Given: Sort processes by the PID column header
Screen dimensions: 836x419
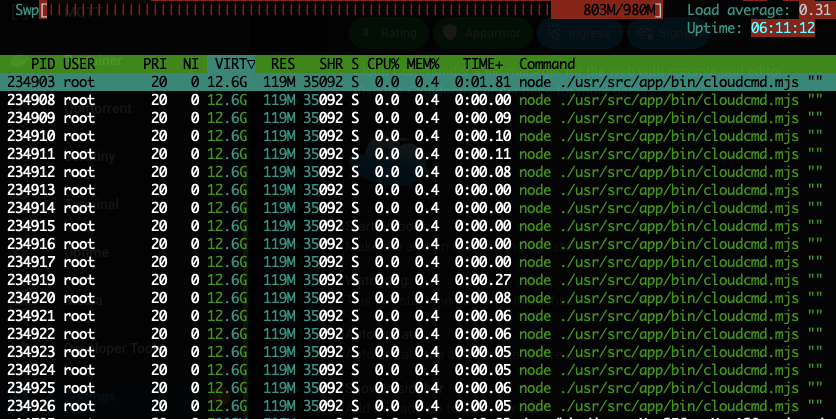Looking at the screenshot, I should [43, 64].
